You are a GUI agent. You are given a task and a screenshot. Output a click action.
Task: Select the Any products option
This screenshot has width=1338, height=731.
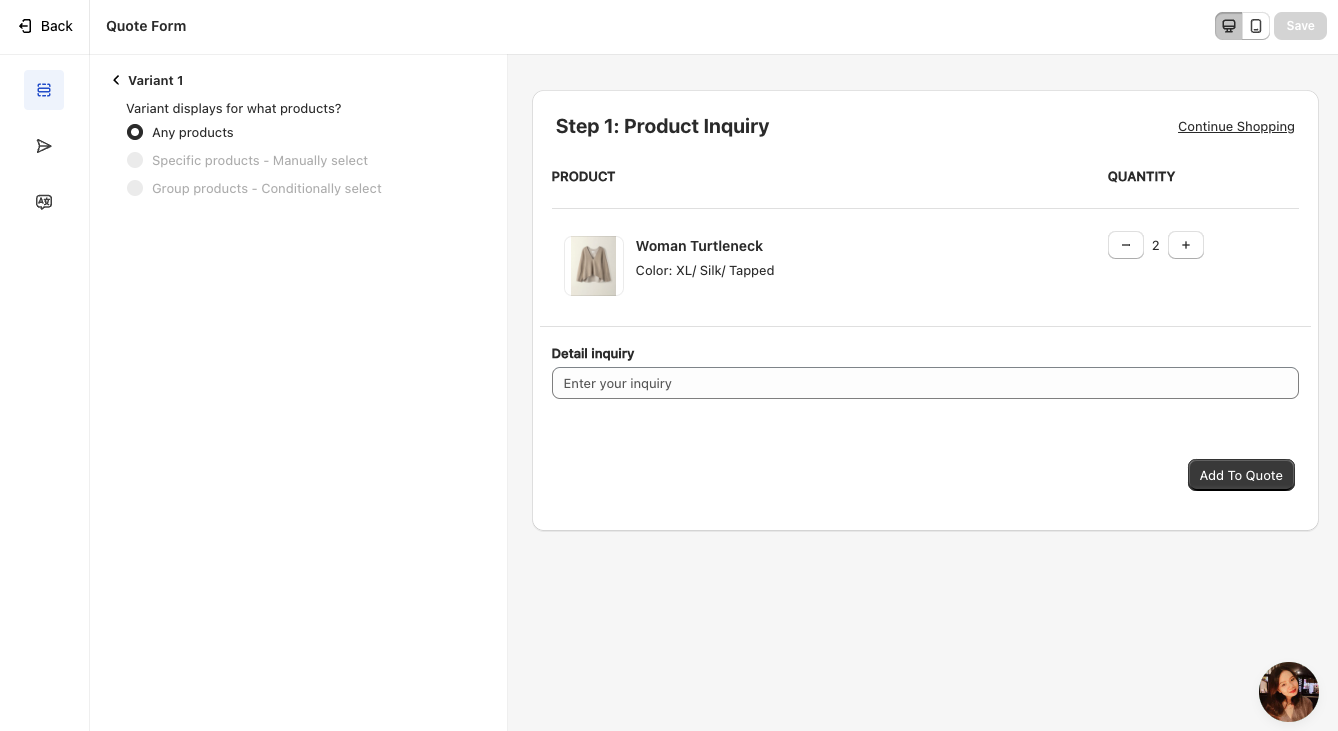pos(135,132)
